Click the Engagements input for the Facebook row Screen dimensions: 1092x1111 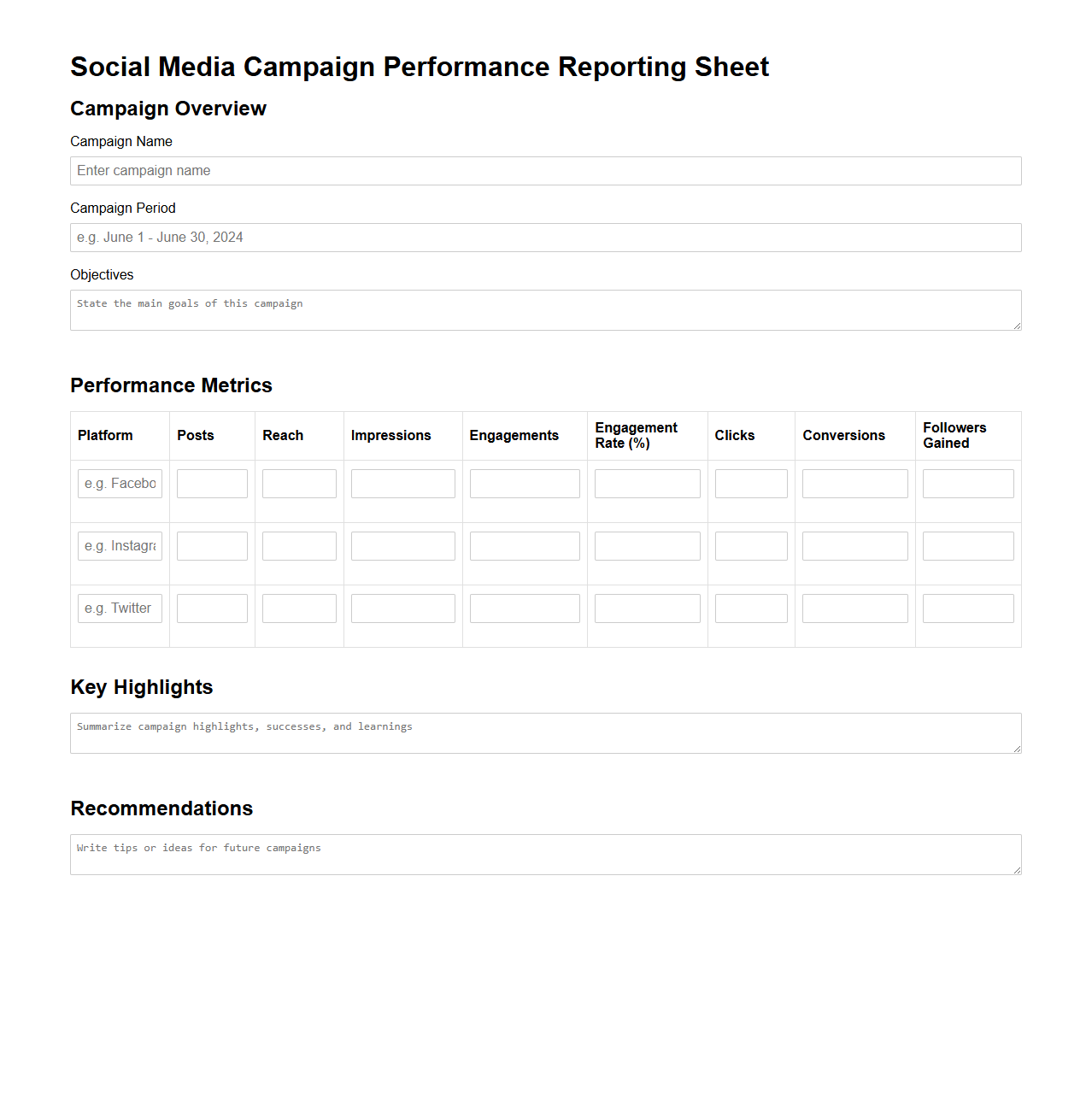coord(524,483)
